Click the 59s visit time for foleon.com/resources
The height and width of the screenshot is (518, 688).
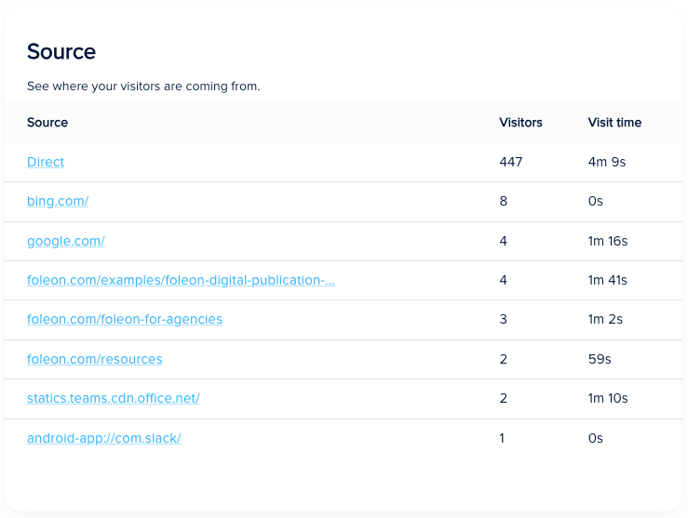600,359
